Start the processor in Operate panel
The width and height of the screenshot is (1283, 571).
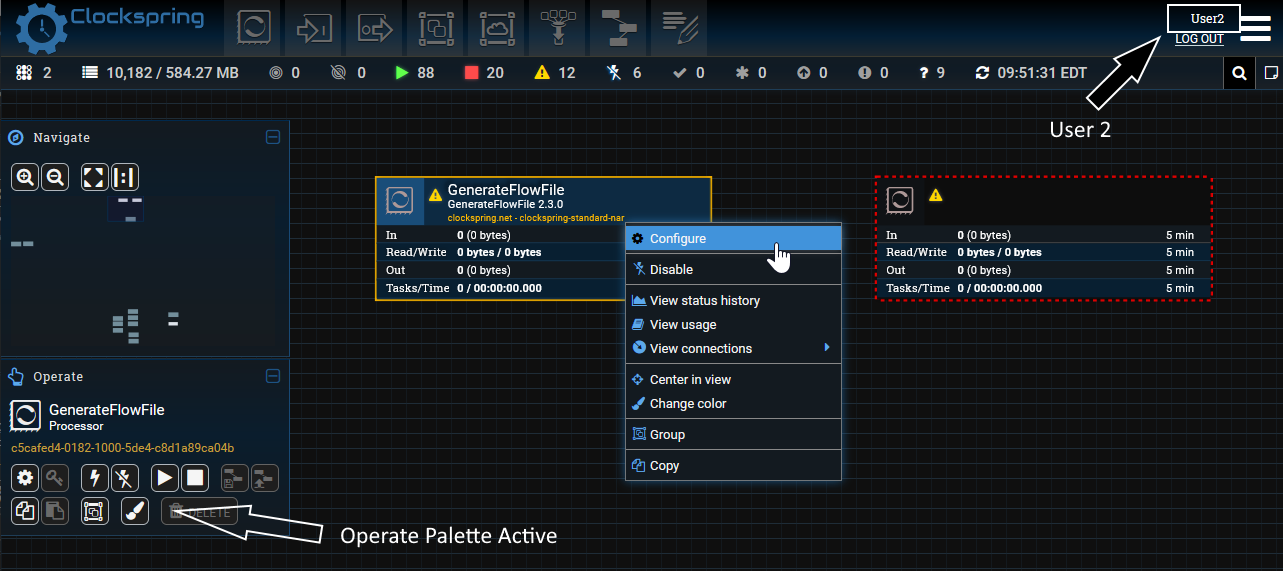coord(165,478)
